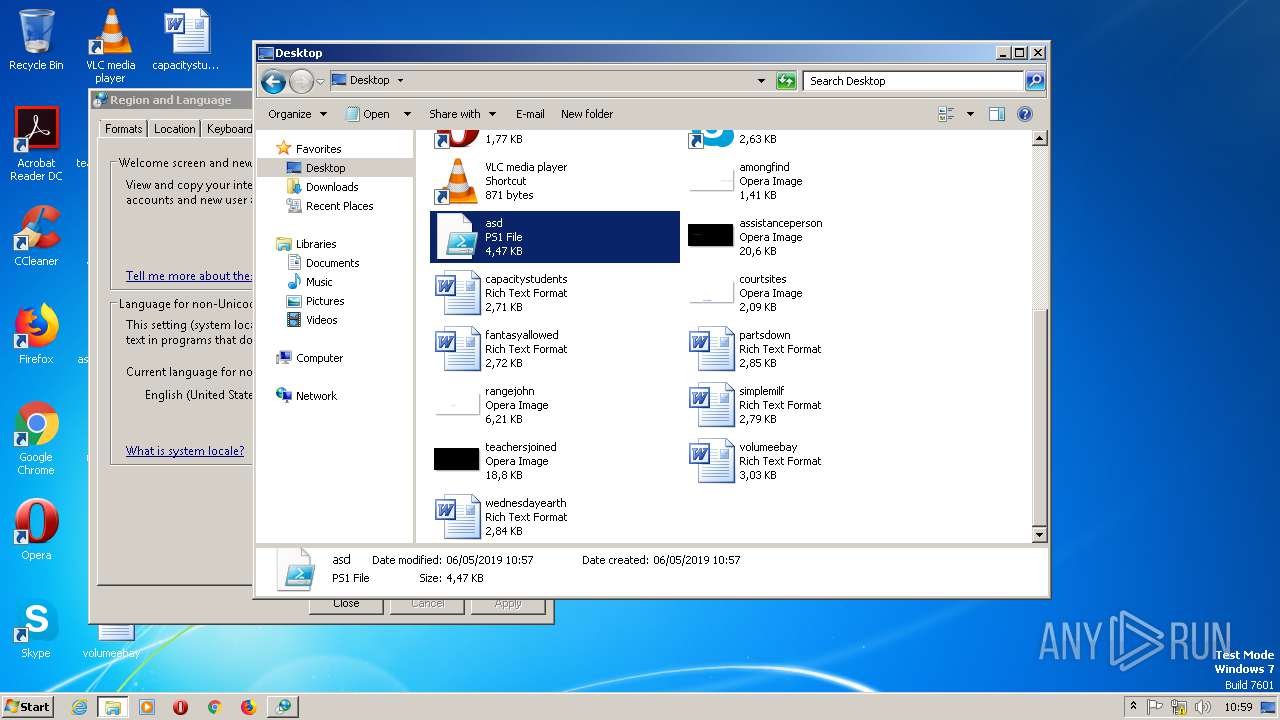Screen dimensions: 1280x720
Task: Select Network in the navigation pane
Action: pos(316,396)
